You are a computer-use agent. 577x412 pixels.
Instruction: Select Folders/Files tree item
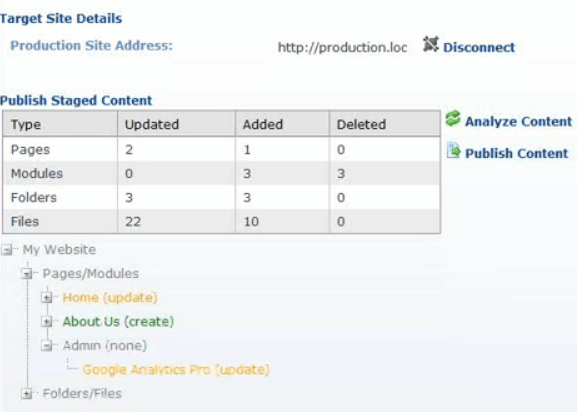[82, 393]
